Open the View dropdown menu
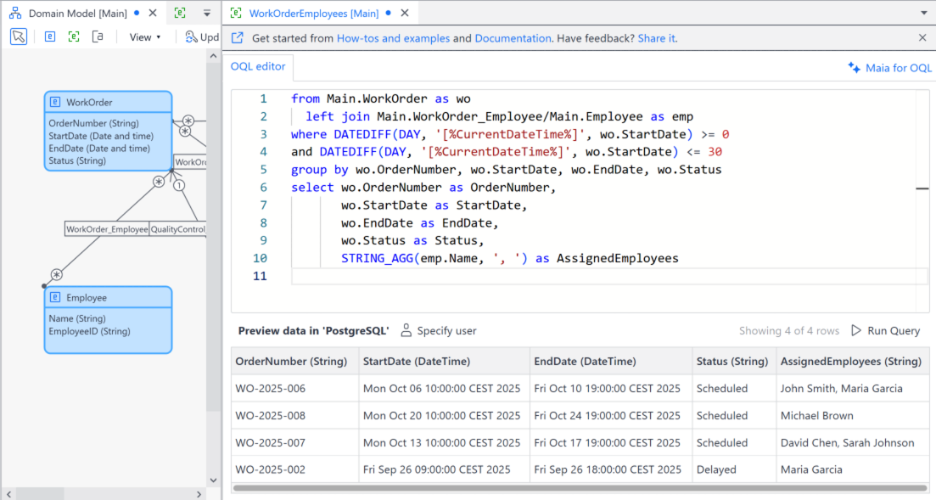 point(145,37)
